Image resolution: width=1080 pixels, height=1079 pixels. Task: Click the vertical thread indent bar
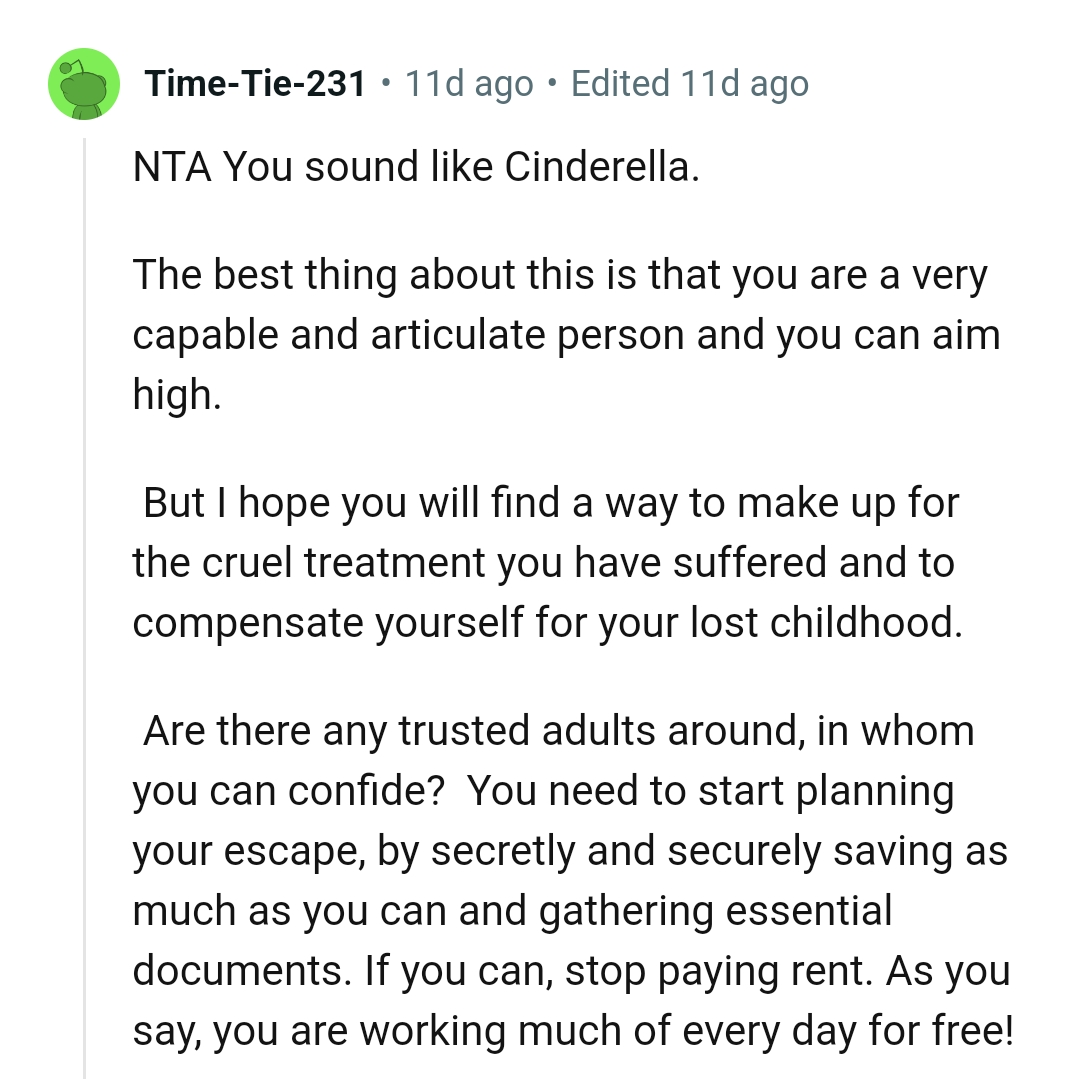(x=85, y=600)
